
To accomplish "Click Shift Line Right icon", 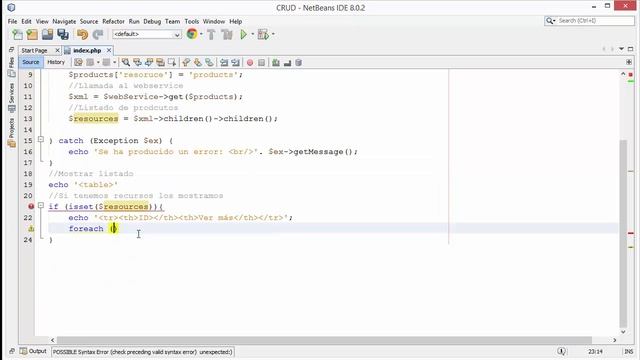I will [235, 62].
